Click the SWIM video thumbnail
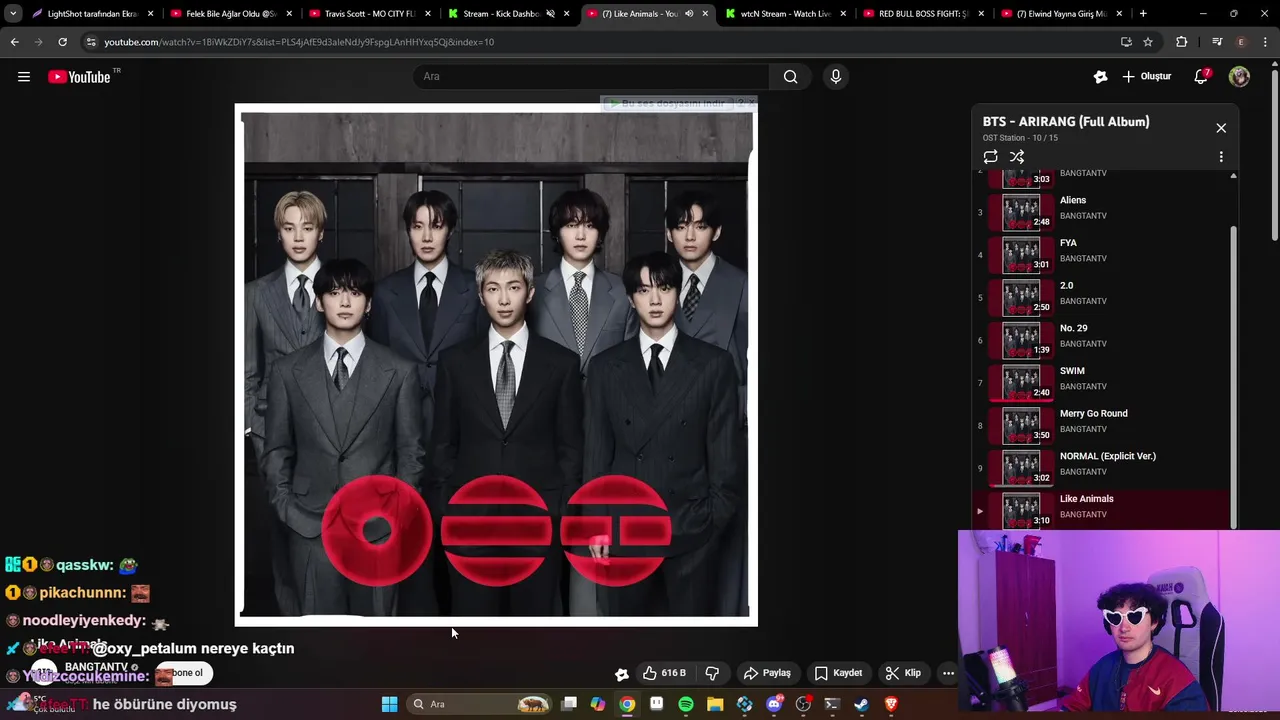Image resolution: width=1280 pixels, height=720 pixels. click(x=1021, y=382)
